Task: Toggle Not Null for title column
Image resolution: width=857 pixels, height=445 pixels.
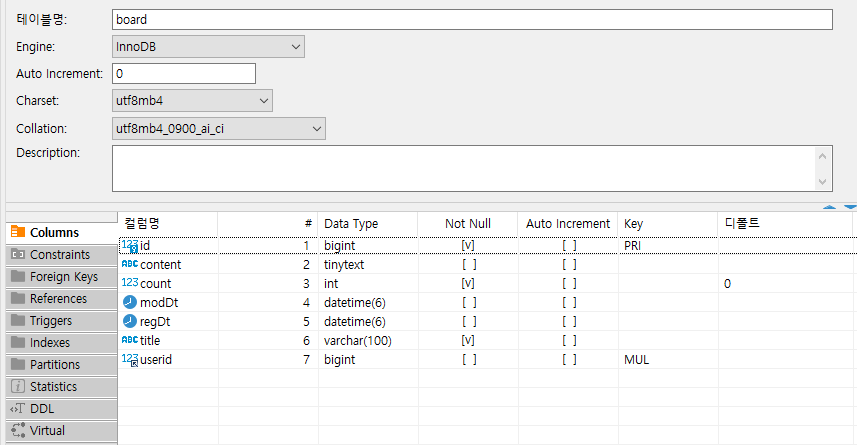Action: (468, 341)
